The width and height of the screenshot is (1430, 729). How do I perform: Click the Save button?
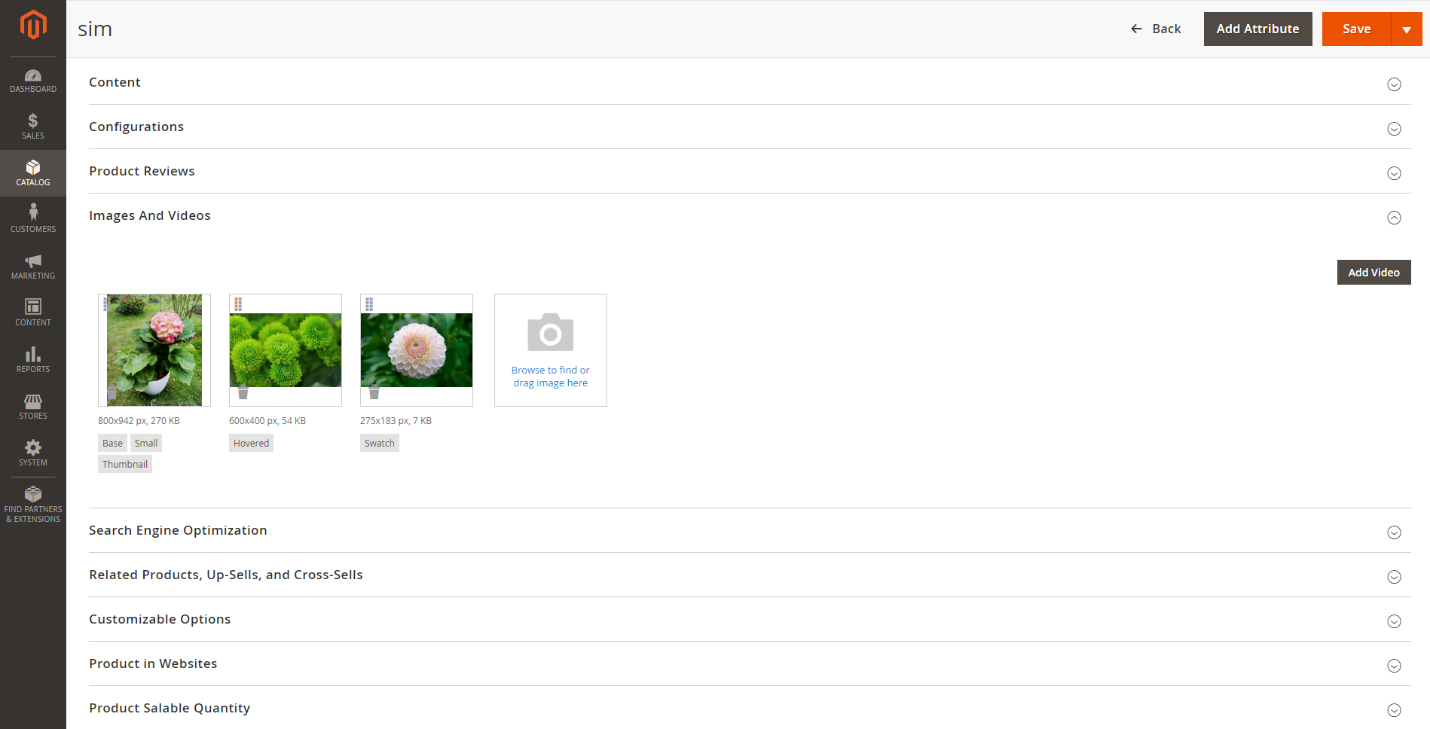tap(1356, 29)
